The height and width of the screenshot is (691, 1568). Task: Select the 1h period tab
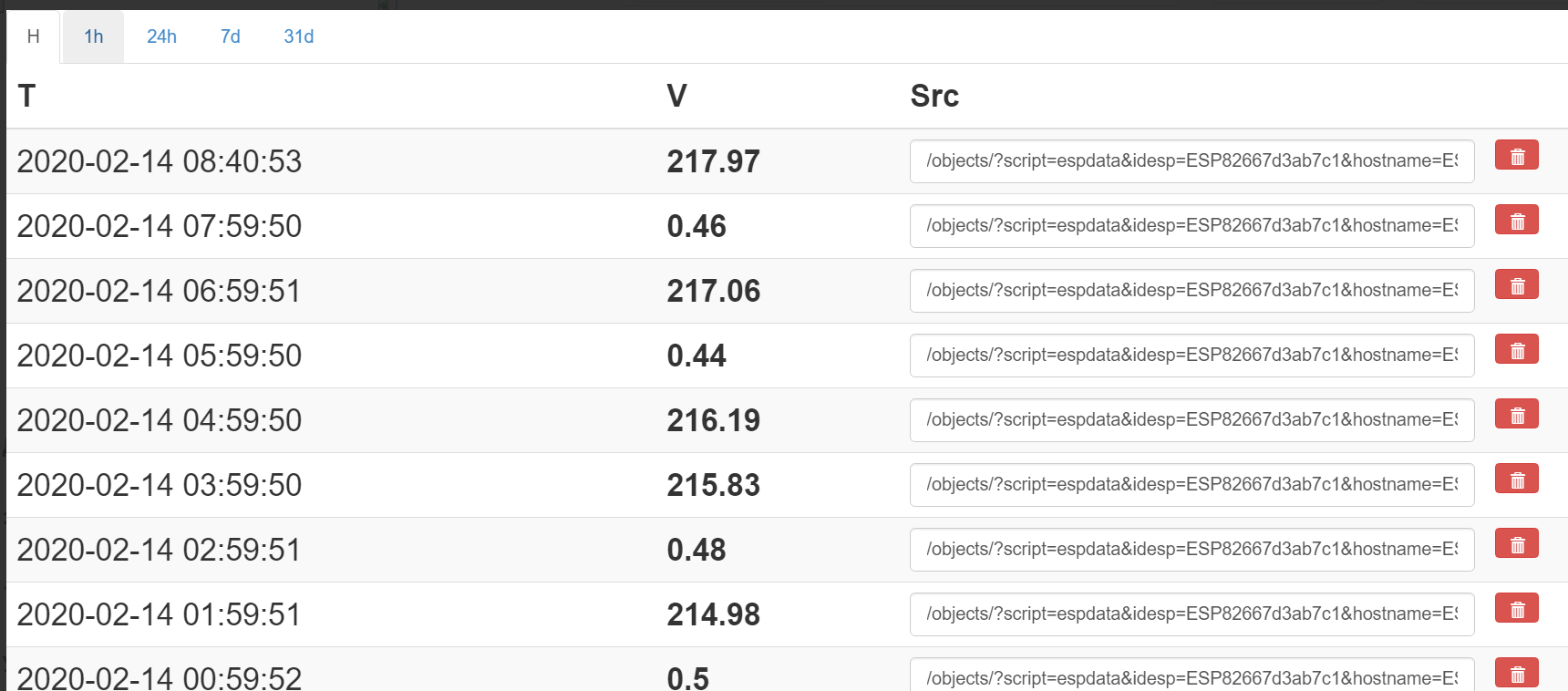coord(93,36)
